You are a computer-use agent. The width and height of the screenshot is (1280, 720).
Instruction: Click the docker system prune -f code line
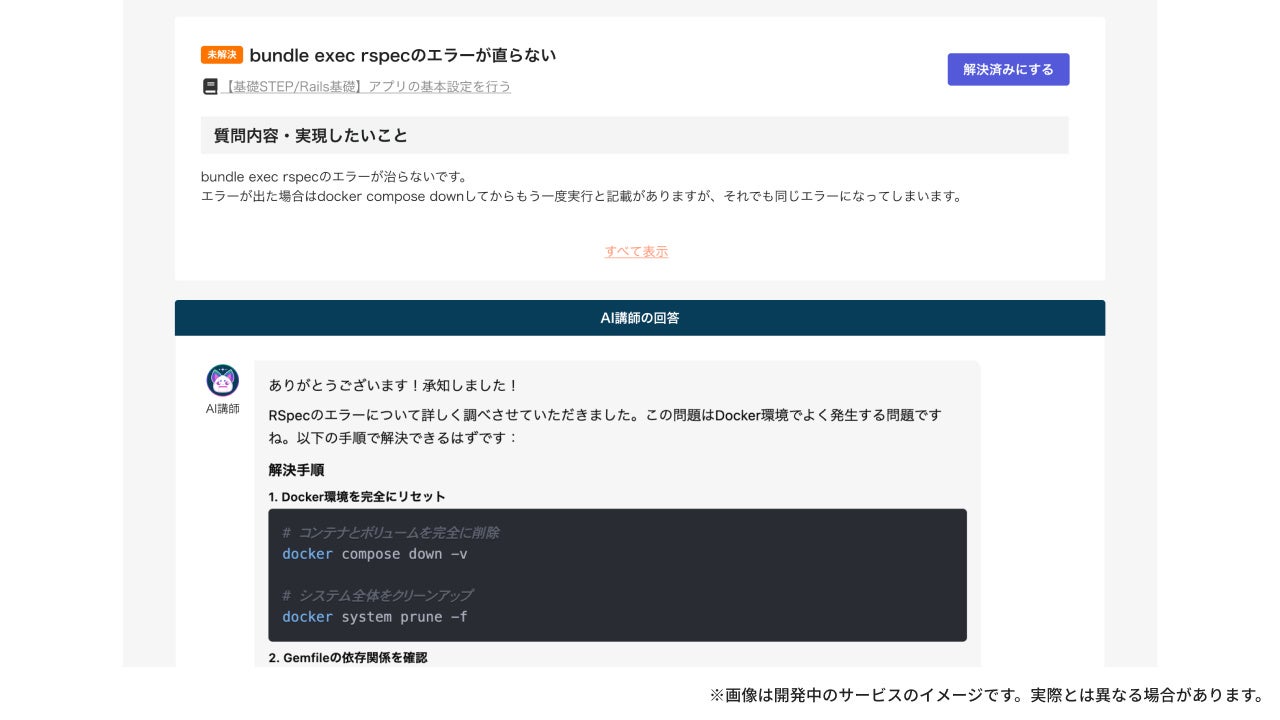tap(374, 617)
